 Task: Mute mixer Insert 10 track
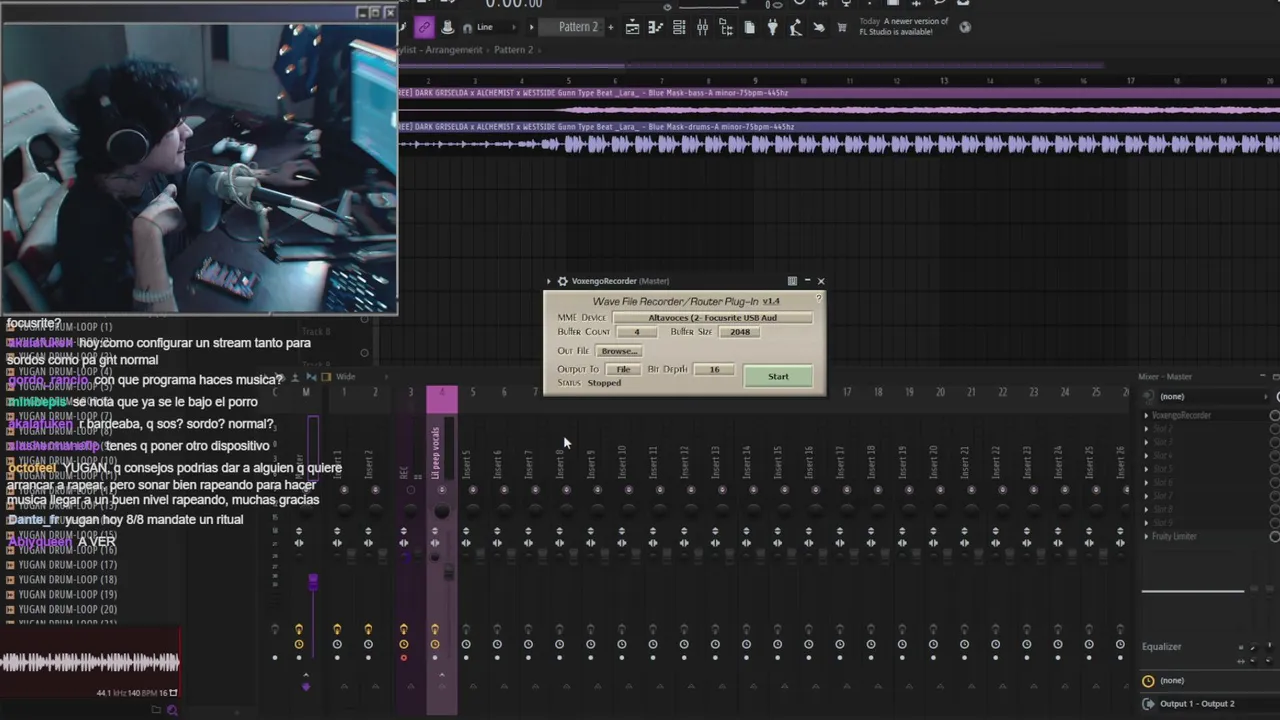coord(628,490)
